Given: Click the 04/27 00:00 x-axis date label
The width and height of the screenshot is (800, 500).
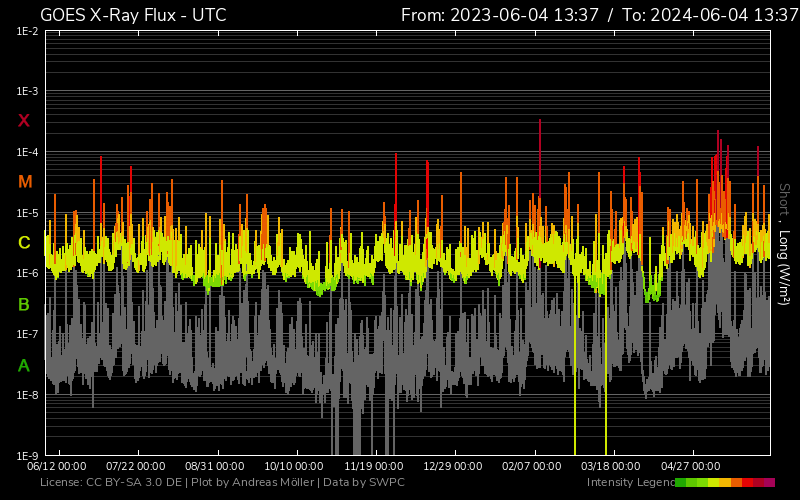Looking at the screenshot, I should point(692,466).
